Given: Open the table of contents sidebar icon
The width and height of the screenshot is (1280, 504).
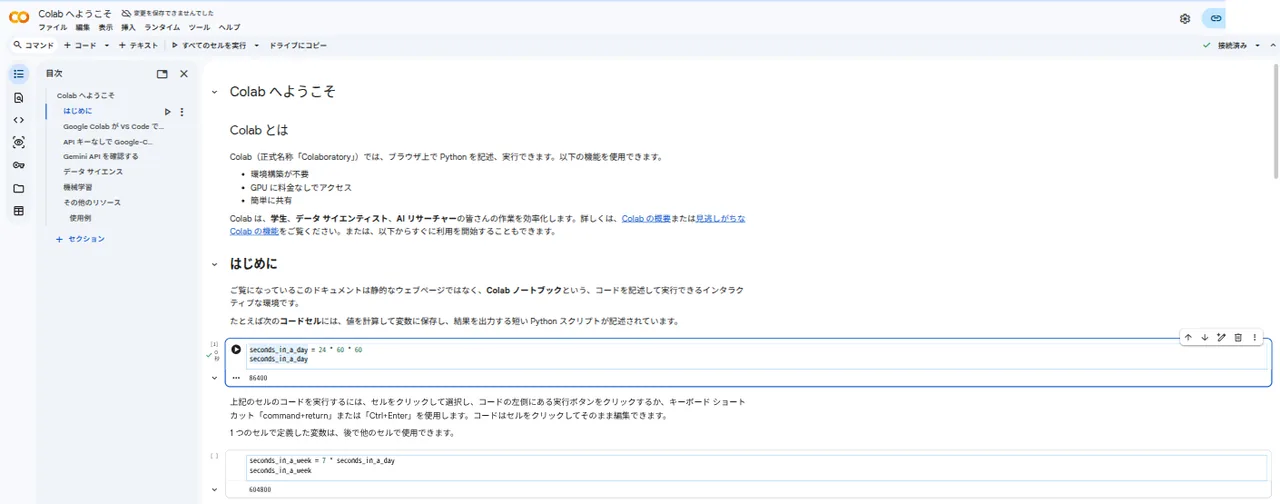Looking at the screenshot, I should pos(18,74).
